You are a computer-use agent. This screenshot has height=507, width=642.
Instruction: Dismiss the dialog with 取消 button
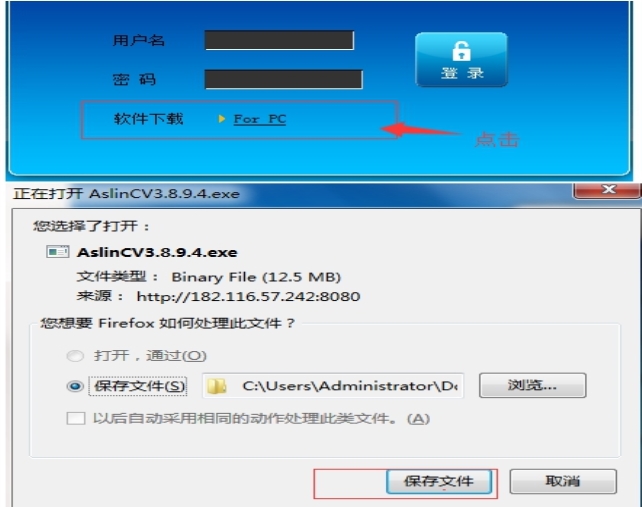(x=563, y=481)
